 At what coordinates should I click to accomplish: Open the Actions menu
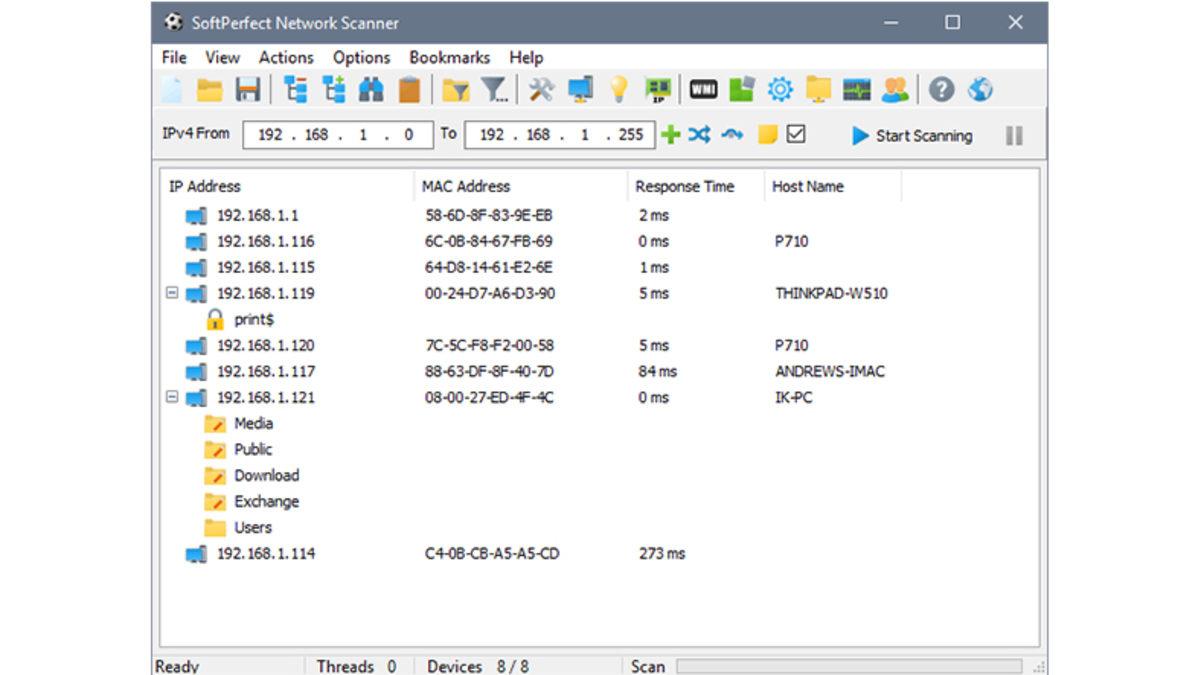pyautogui.click(x=286, y=57)
